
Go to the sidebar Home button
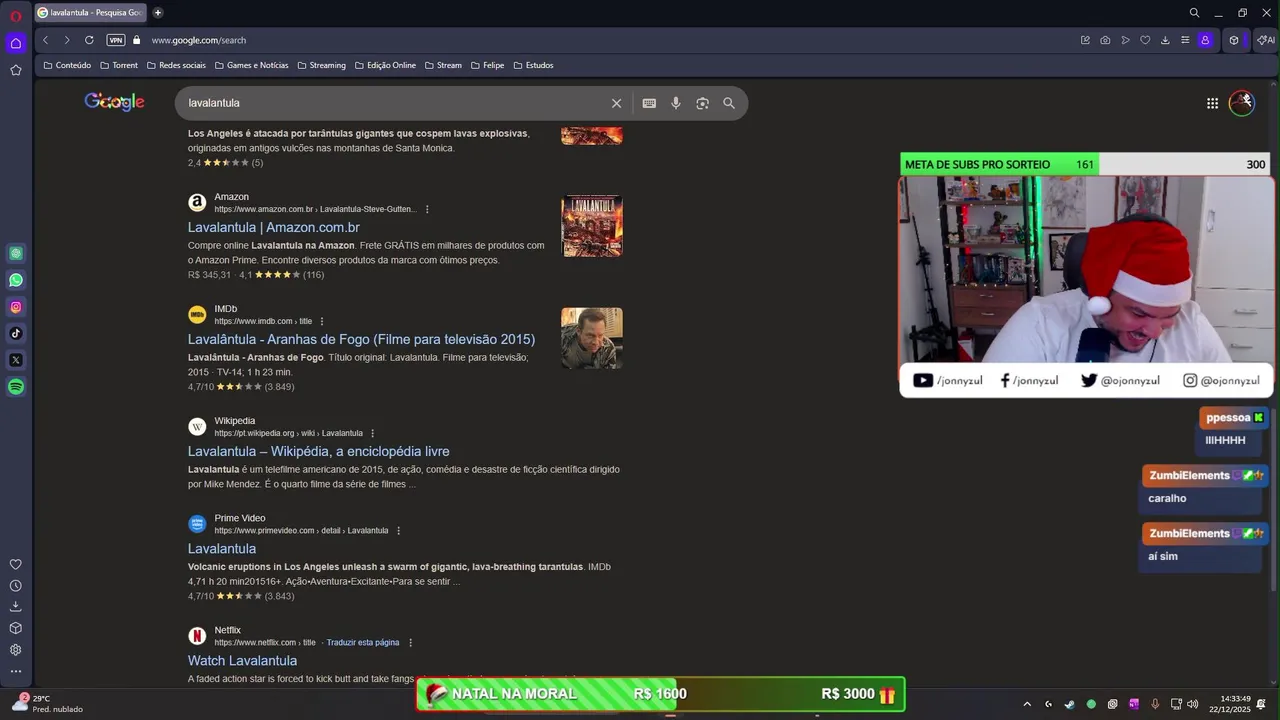click(15, 43)
